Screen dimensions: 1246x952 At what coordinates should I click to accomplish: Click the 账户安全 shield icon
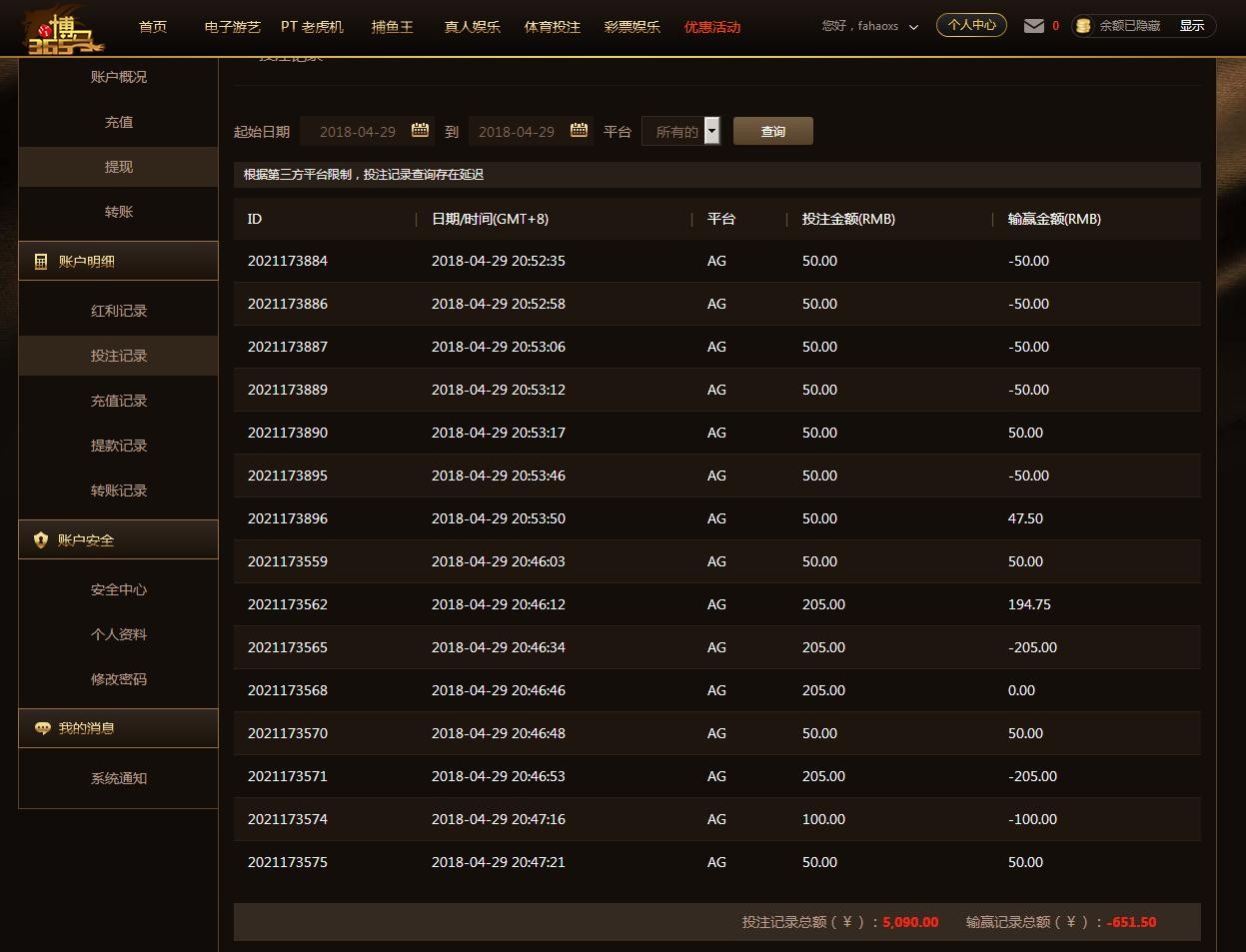click(x=41, y=540)
